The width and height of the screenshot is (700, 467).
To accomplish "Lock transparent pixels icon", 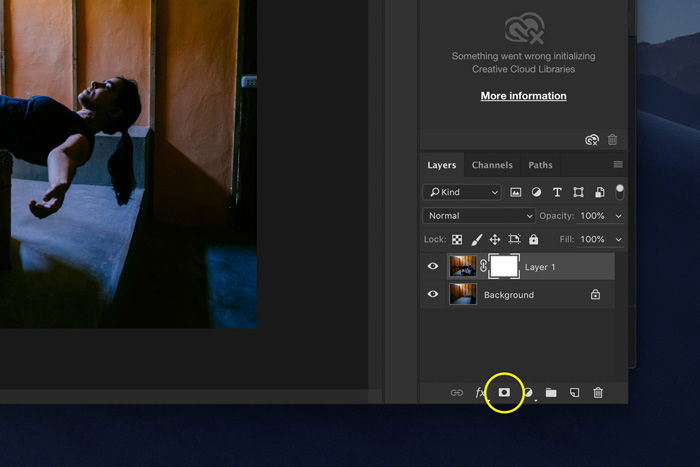I will [x=457, y=240].
